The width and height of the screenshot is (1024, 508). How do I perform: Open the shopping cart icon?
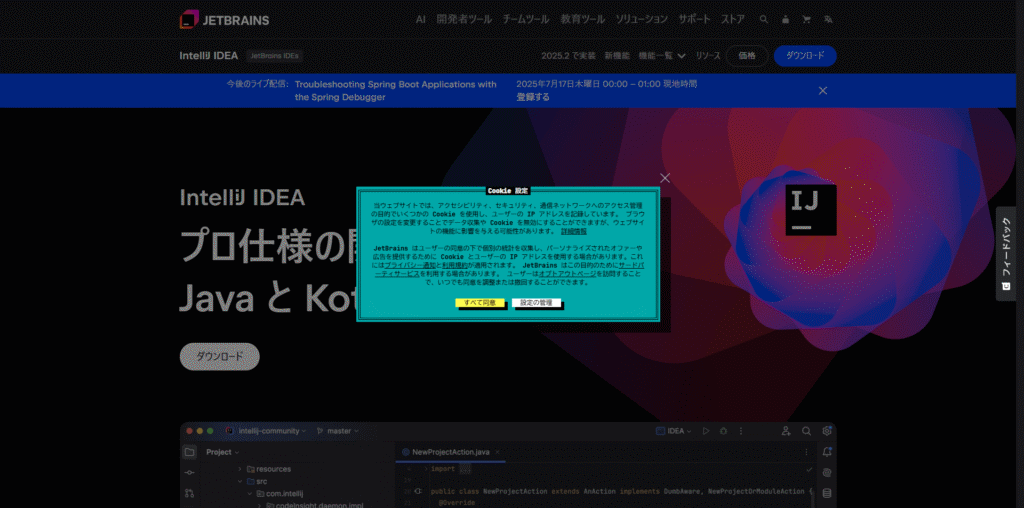[x=807, y=20]
